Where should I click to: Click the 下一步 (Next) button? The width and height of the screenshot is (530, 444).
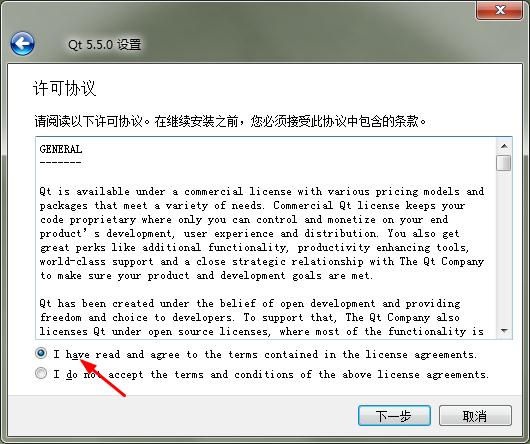[x=394, y=416]
